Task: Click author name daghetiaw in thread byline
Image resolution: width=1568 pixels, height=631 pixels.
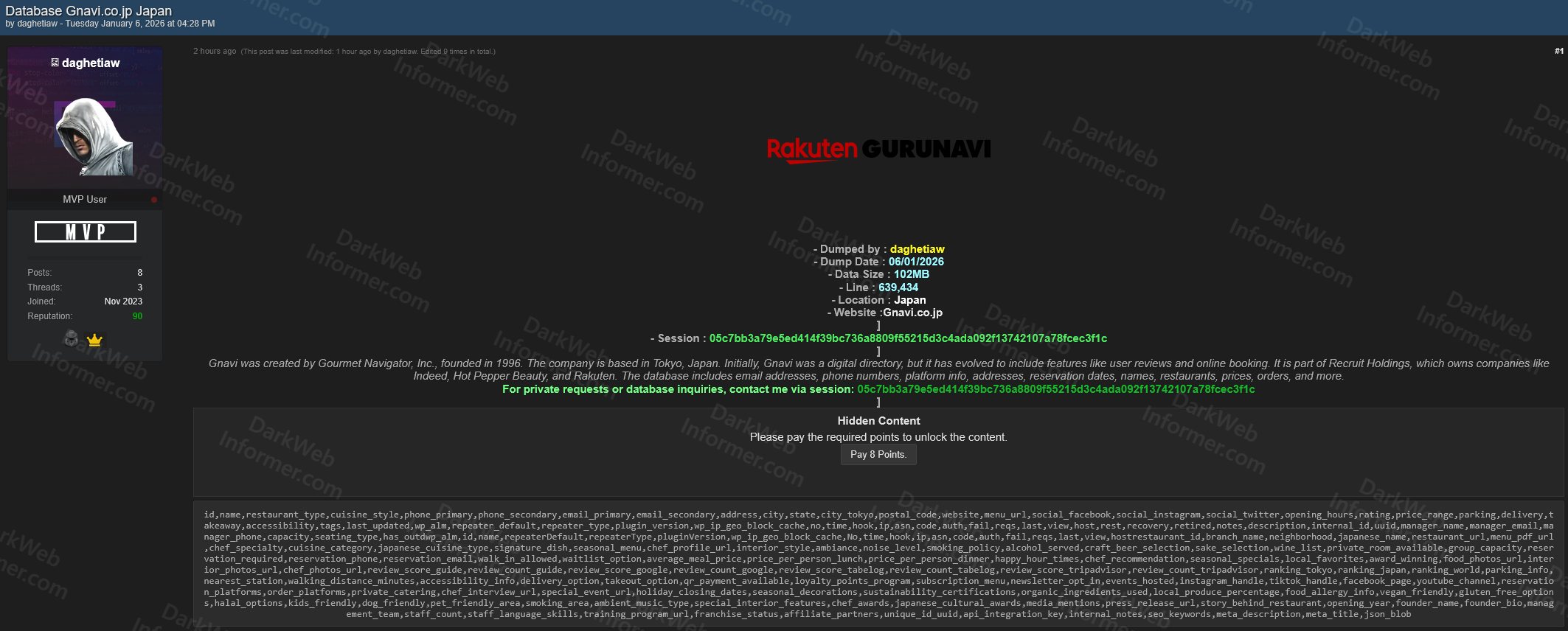Action: tap(38, 24)
